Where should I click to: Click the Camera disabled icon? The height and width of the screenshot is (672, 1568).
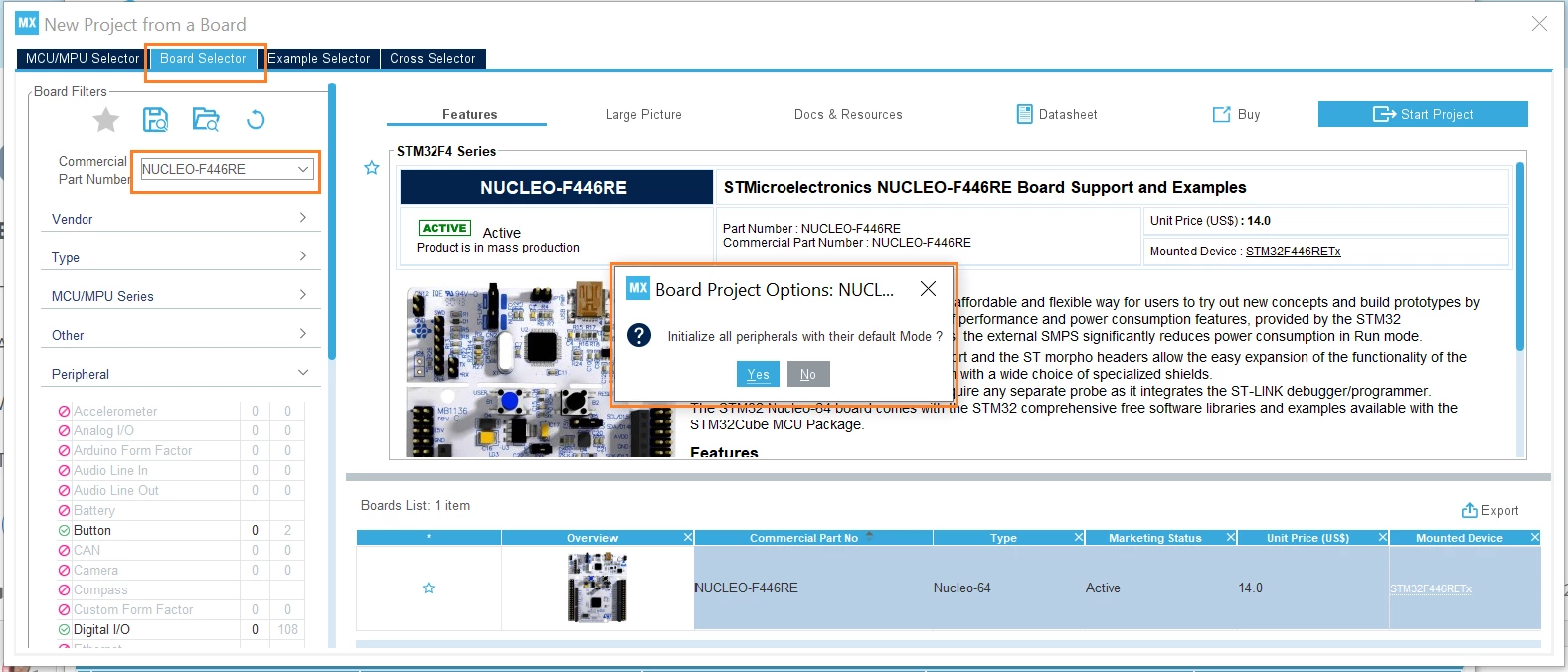pos(64,570)
